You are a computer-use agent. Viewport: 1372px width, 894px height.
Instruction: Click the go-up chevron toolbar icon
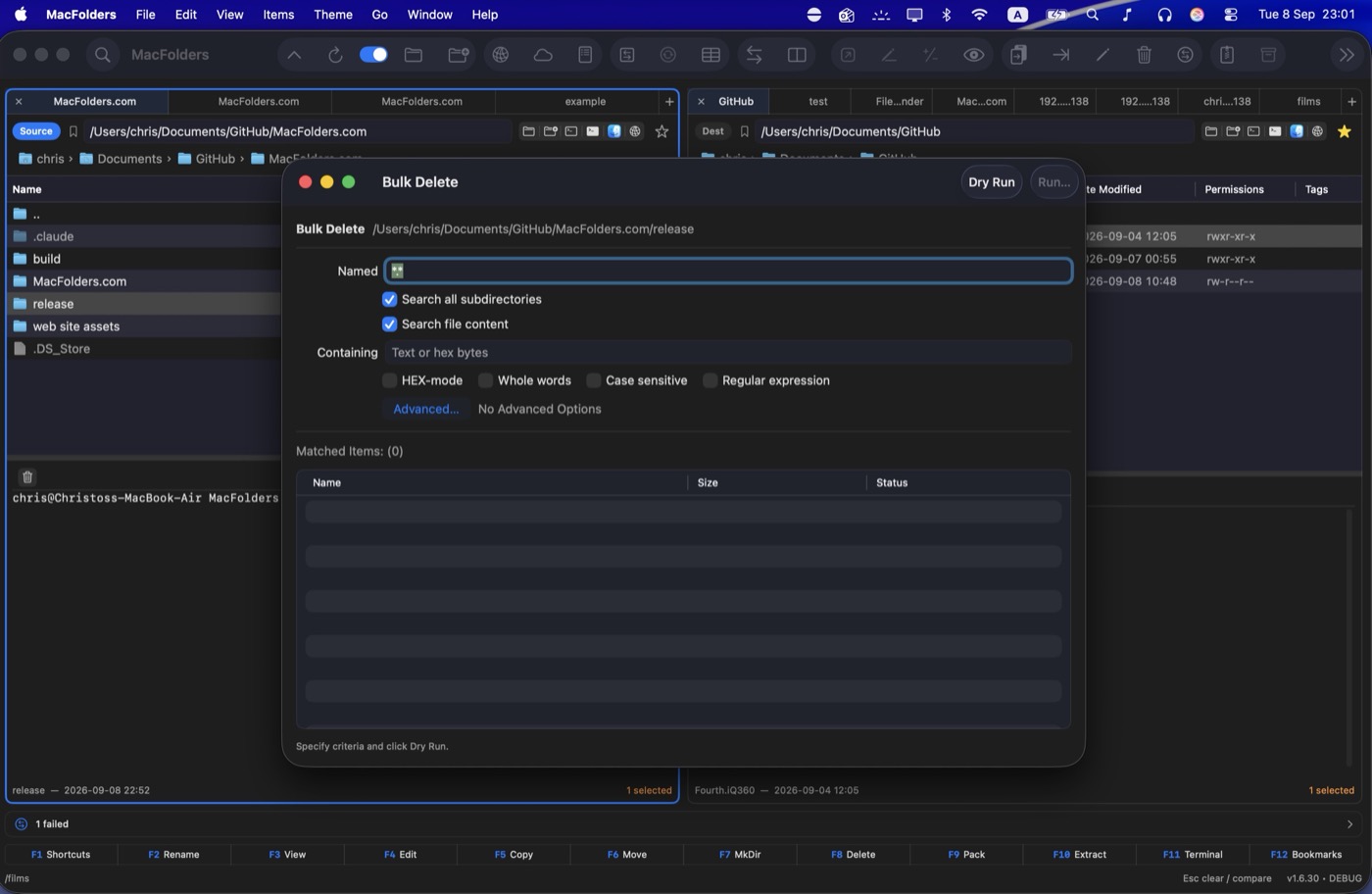[x=294, y=55]
